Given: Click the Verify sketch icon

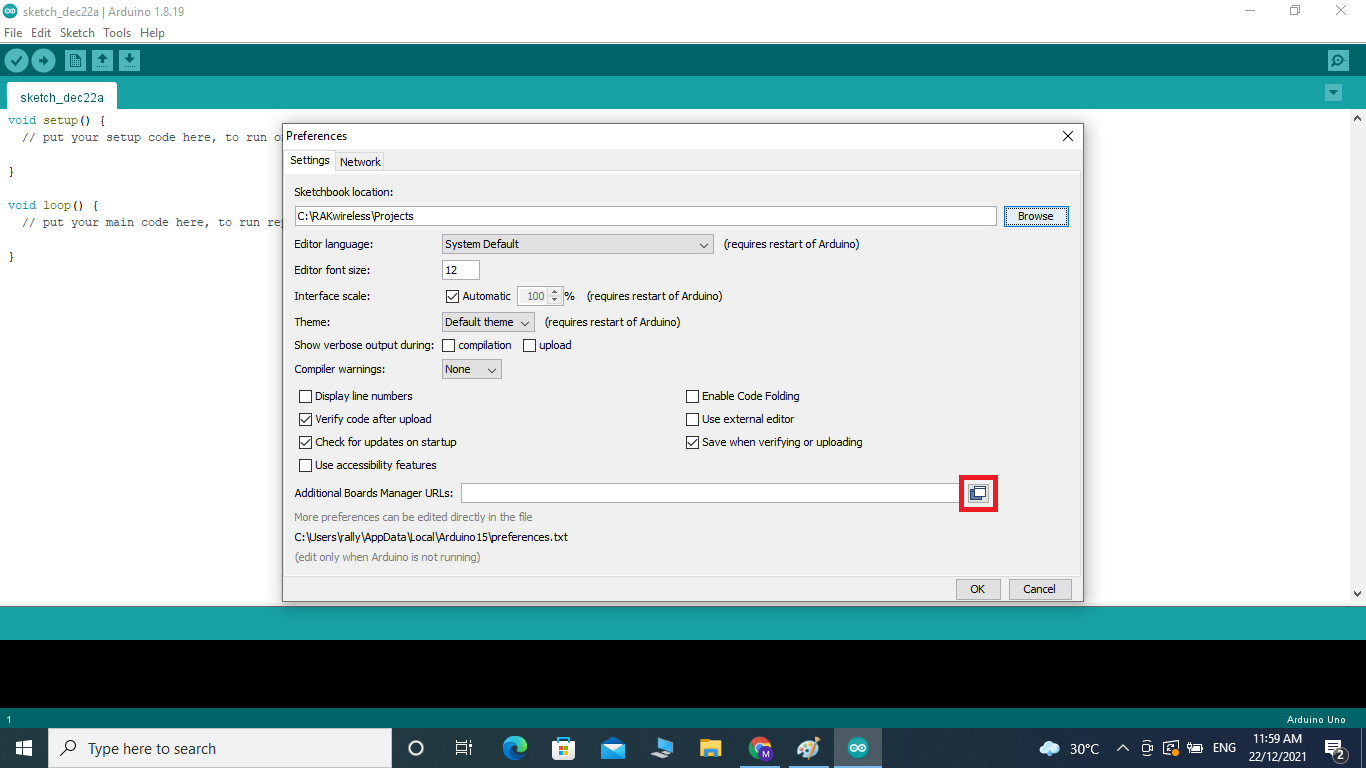Looking at the screenshot, I should coord(17,60).
